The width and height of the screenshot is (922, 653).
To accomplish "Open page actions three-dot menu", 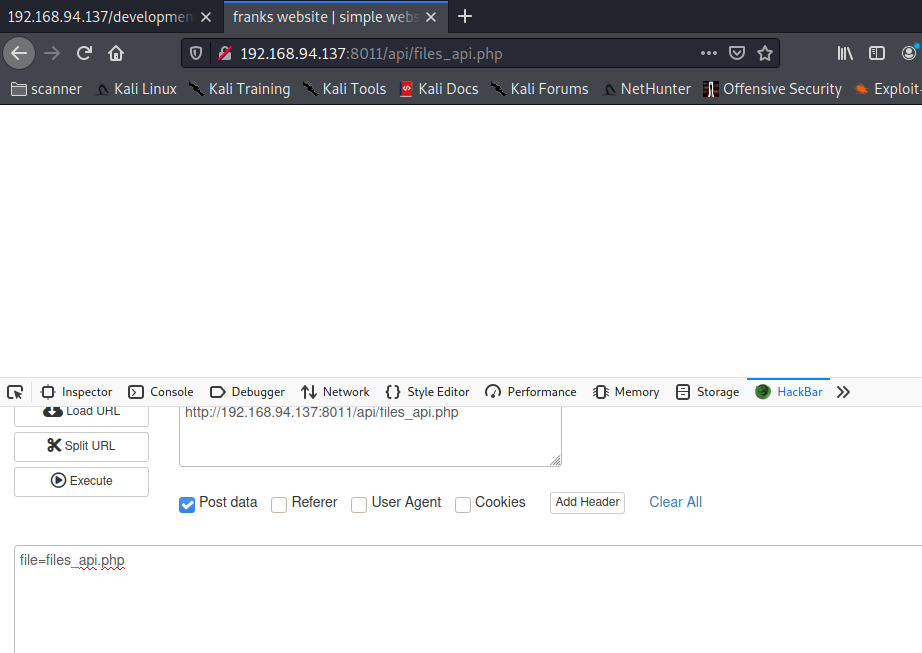I will (709, 53).
